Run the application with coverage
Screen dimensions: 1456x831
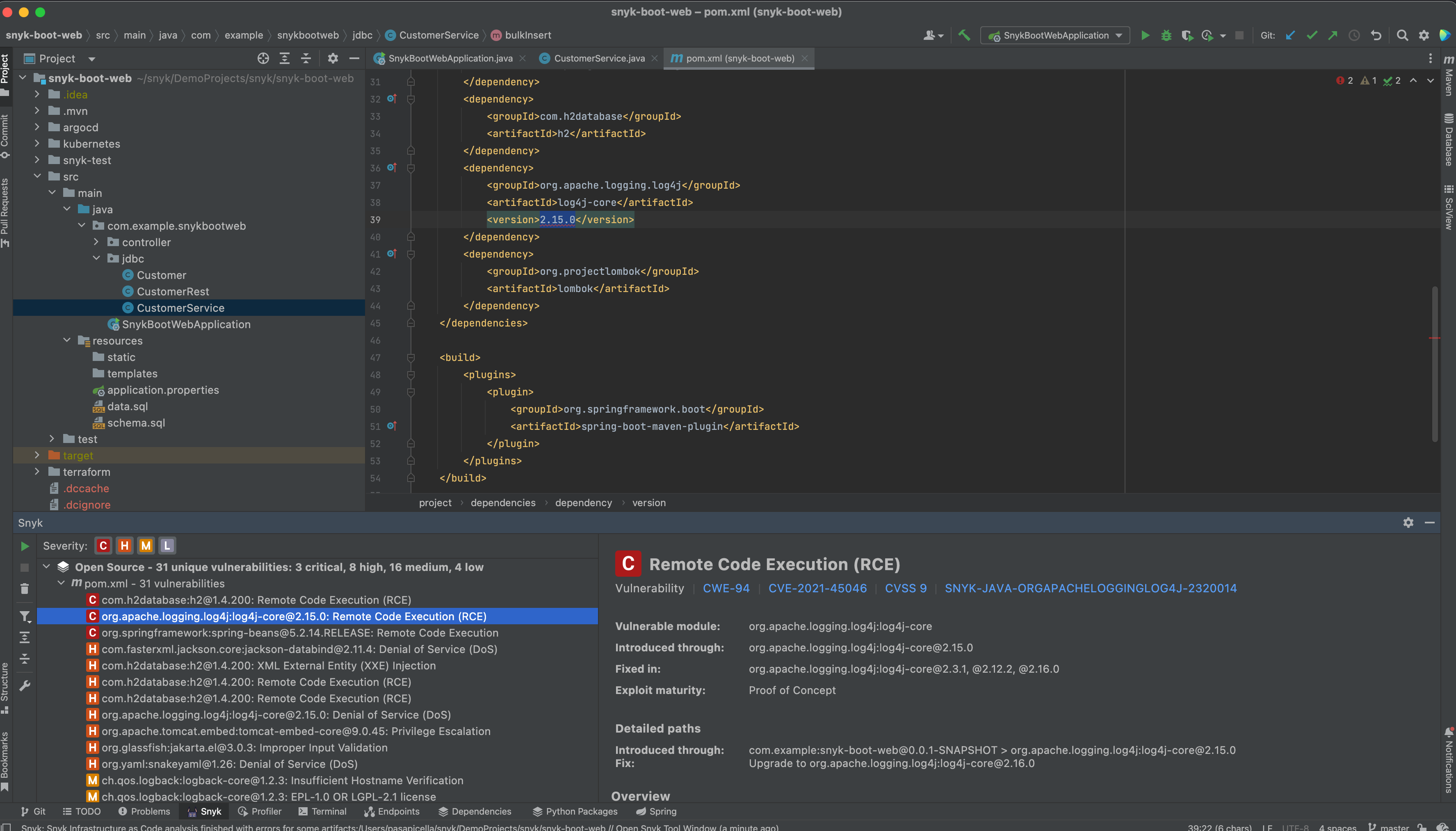[x=1187, y=35]
